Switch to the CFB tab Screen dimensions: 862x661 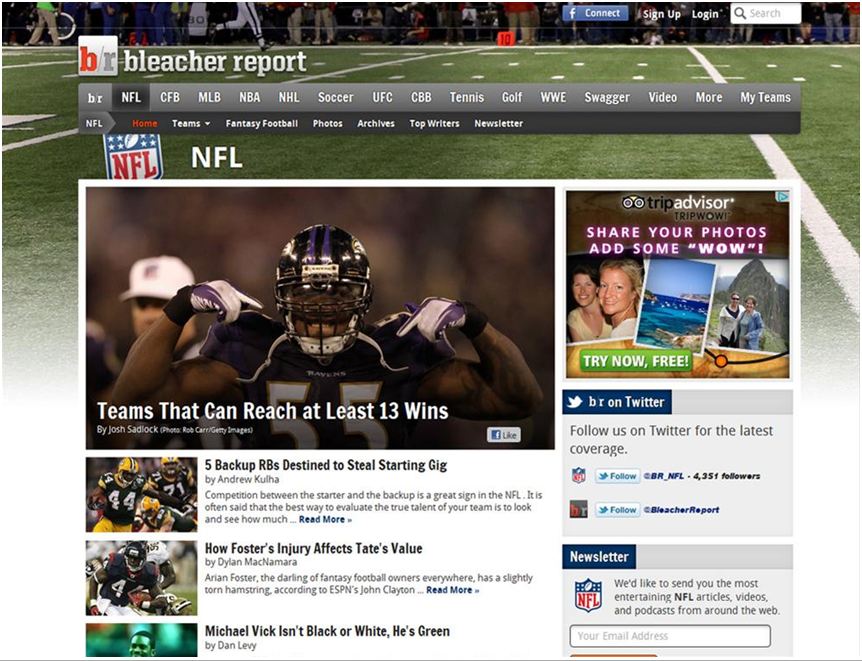[170, 97]
